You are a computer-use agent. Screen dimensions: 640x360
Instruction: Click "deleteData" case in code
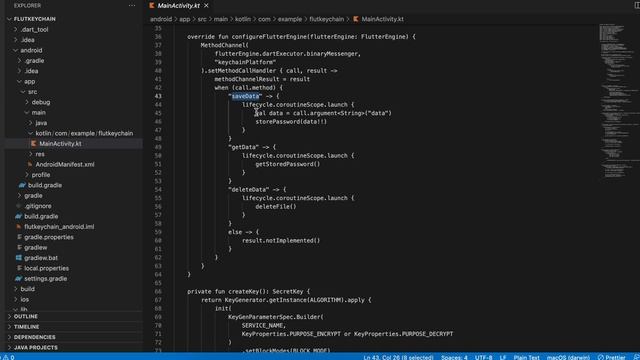249,189
